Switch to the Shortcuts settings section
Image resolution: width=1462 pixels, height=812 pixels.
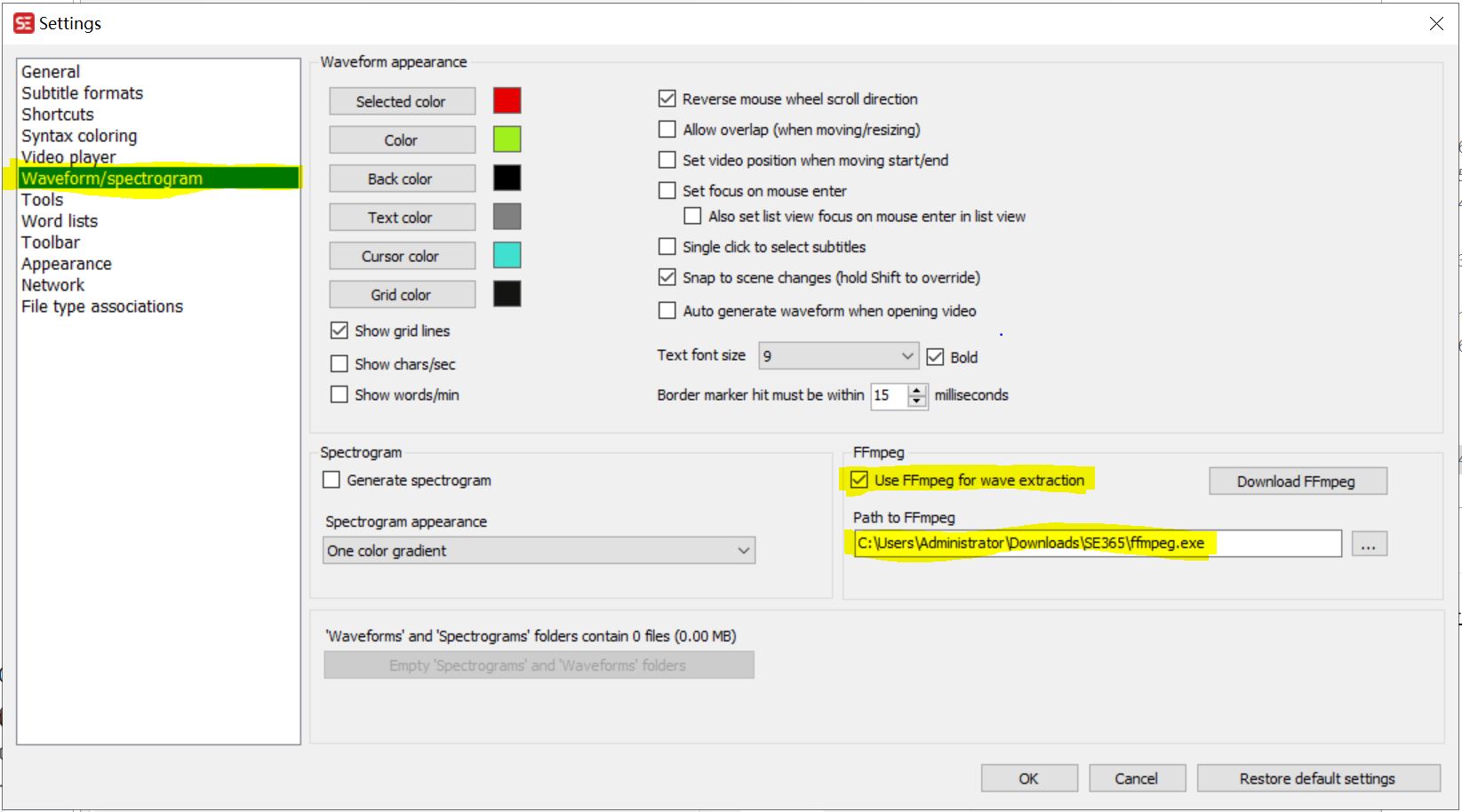pyautogui.click(x=58, y=114)
